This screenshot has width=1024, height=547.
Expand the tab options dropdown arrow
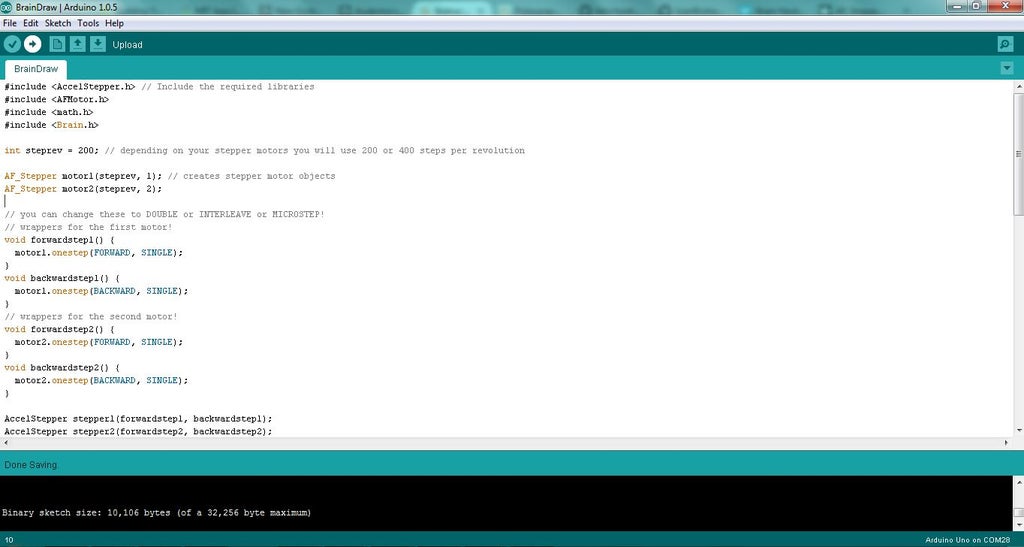coord(1006,68)
